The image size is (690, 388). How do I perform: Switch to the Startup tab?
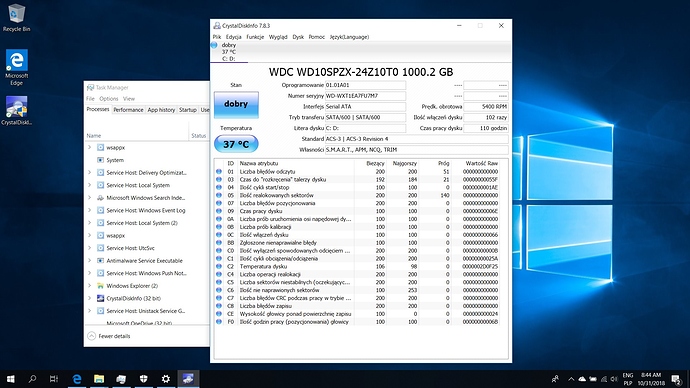pyautogui.click(x=187, y=110)
